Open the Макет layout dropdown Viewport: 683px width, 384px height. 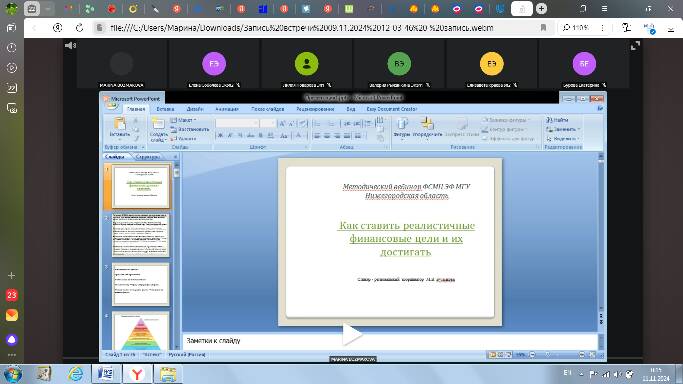click(x=183, y=120)
